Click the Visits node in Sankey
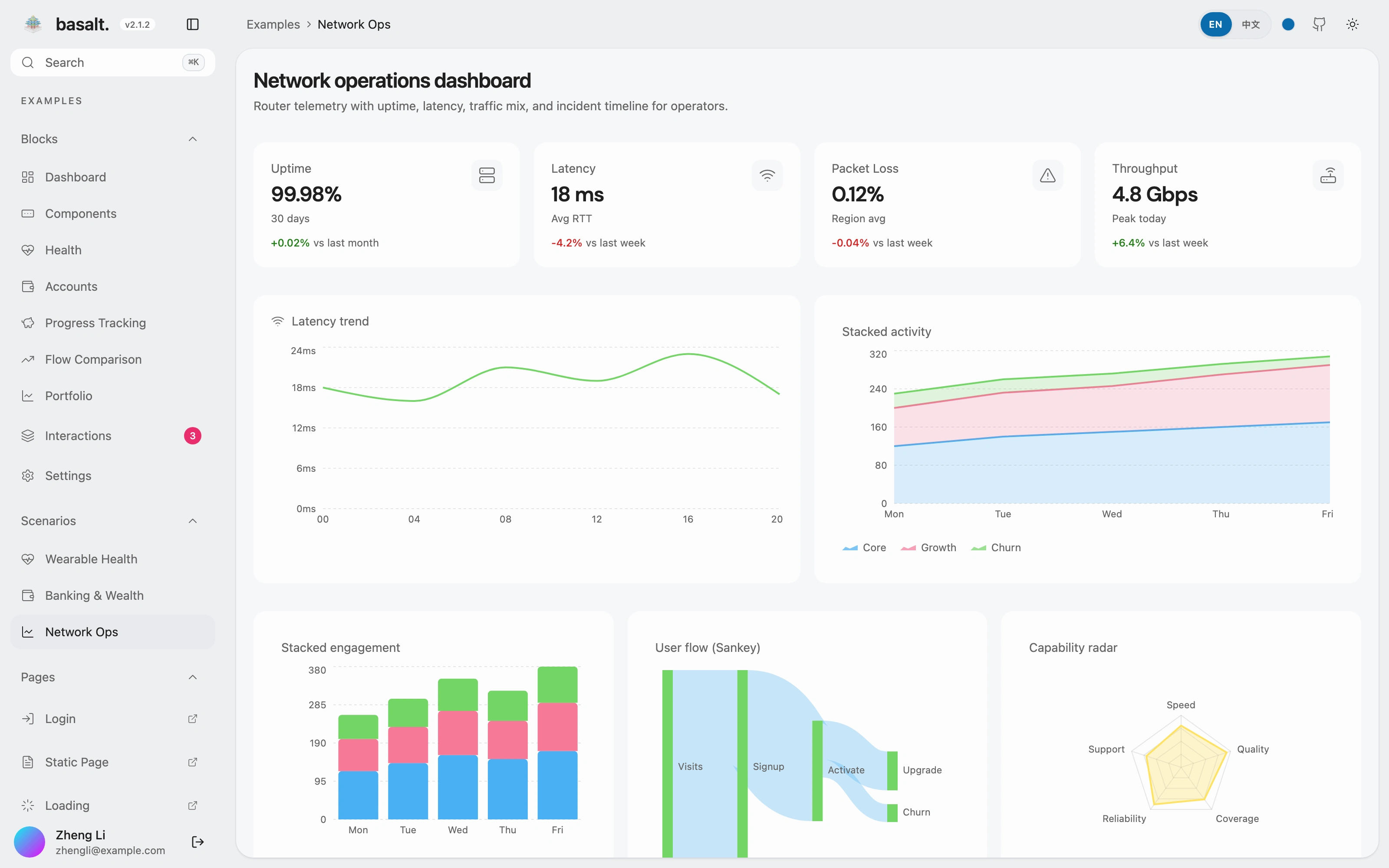The image size is (1389, 868). (x=667, y=763)
